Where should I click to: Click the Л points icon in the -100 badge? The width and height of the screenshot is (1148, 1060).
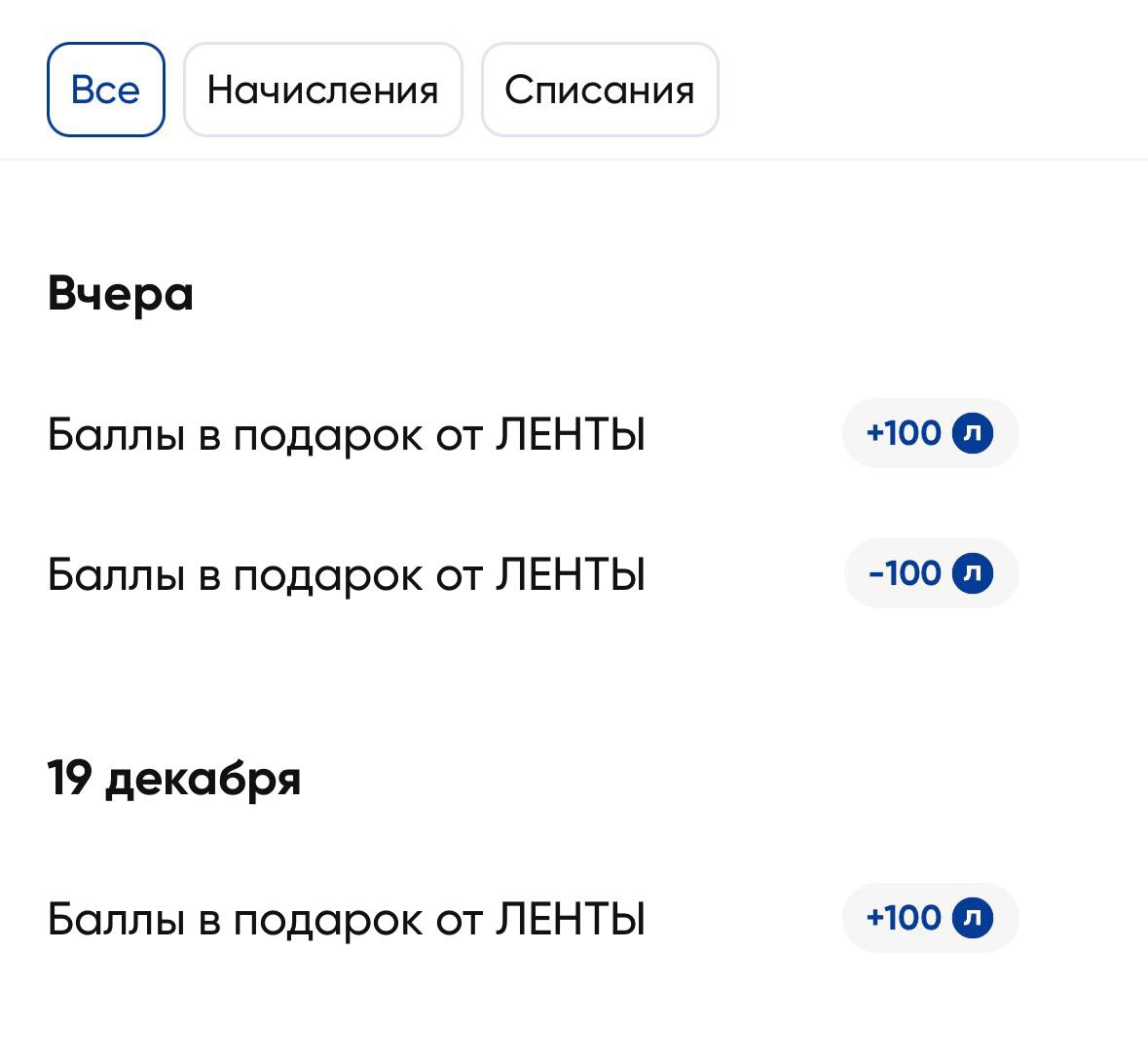[x=972, y=573]
